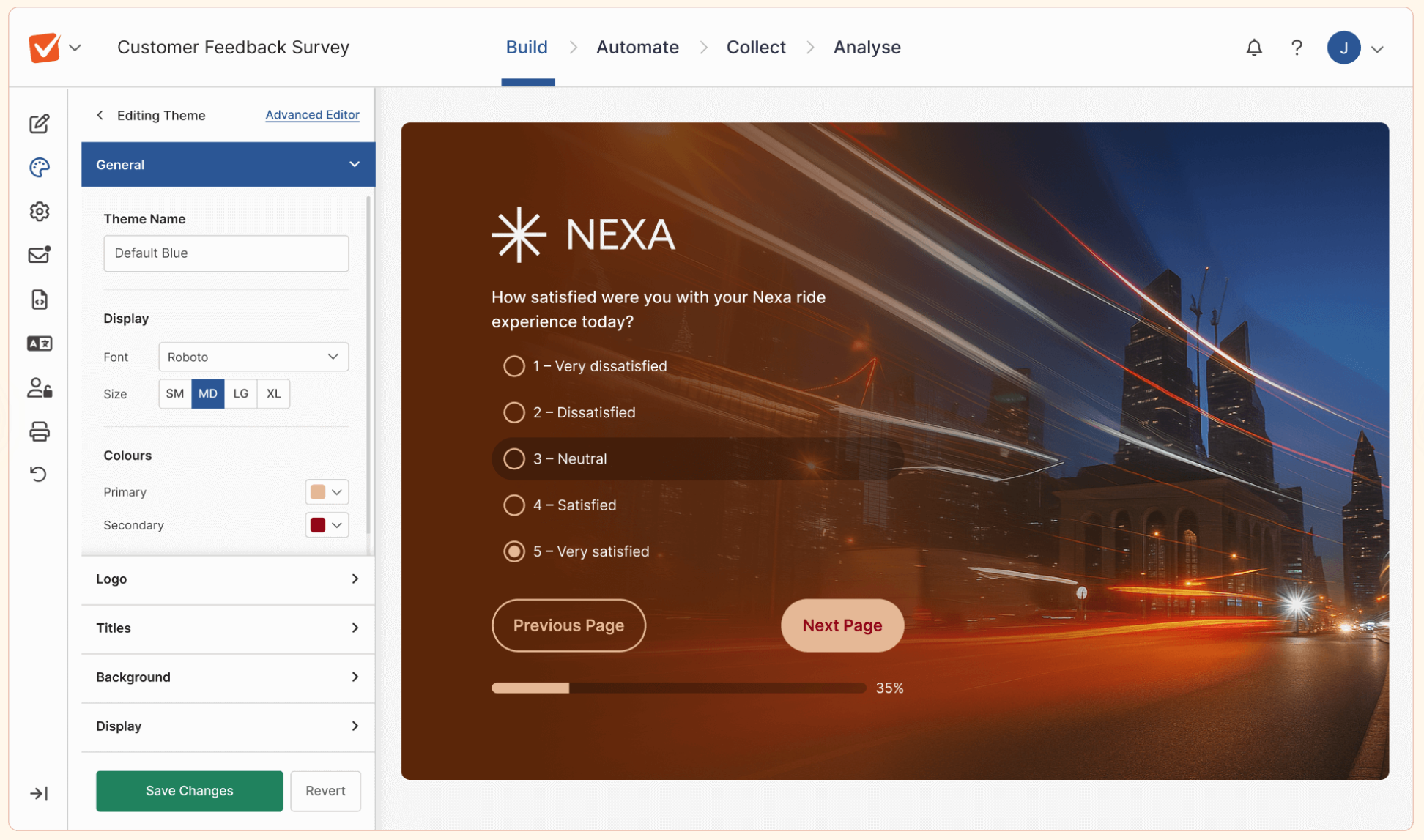Screen dimensions: 1424x840
Task: Open the Secondary colour swatch picker
Action: pyautogui.click(x=326, y=524)
